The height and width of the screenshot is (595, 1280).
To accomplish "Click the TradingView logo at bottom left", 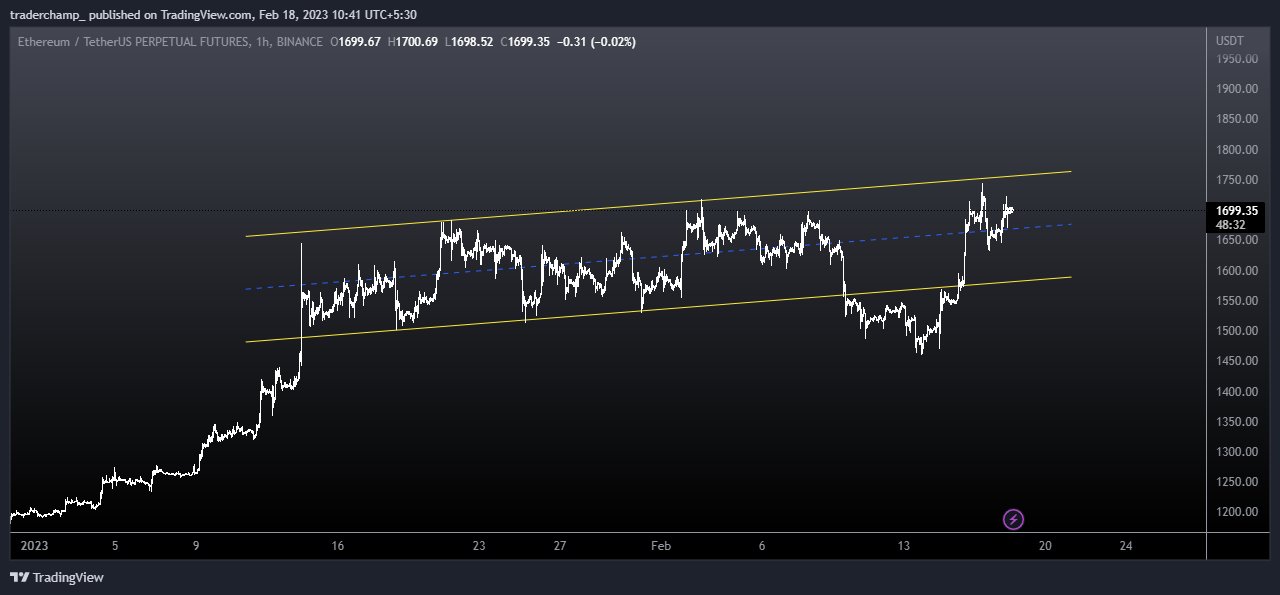I will coord(57,577).
